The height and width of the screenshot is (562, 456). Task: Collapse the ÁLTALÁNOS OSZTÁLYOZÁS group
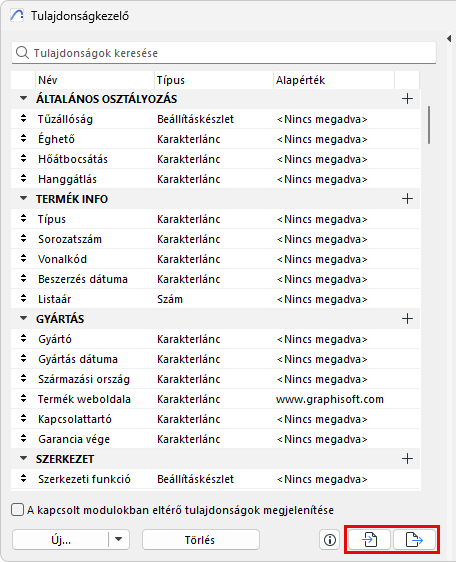[24, 98]
